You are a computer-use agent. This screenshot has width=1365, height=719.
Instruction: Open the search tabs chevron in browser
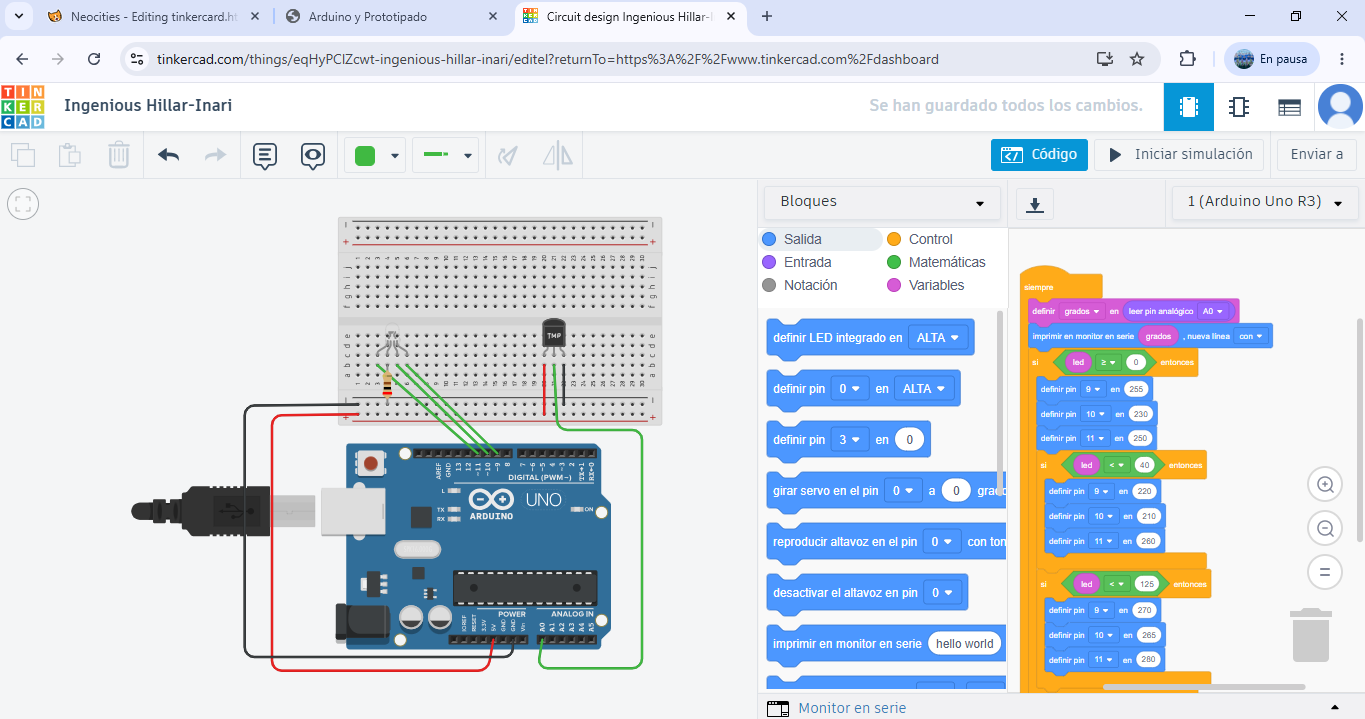pos(18,16)
